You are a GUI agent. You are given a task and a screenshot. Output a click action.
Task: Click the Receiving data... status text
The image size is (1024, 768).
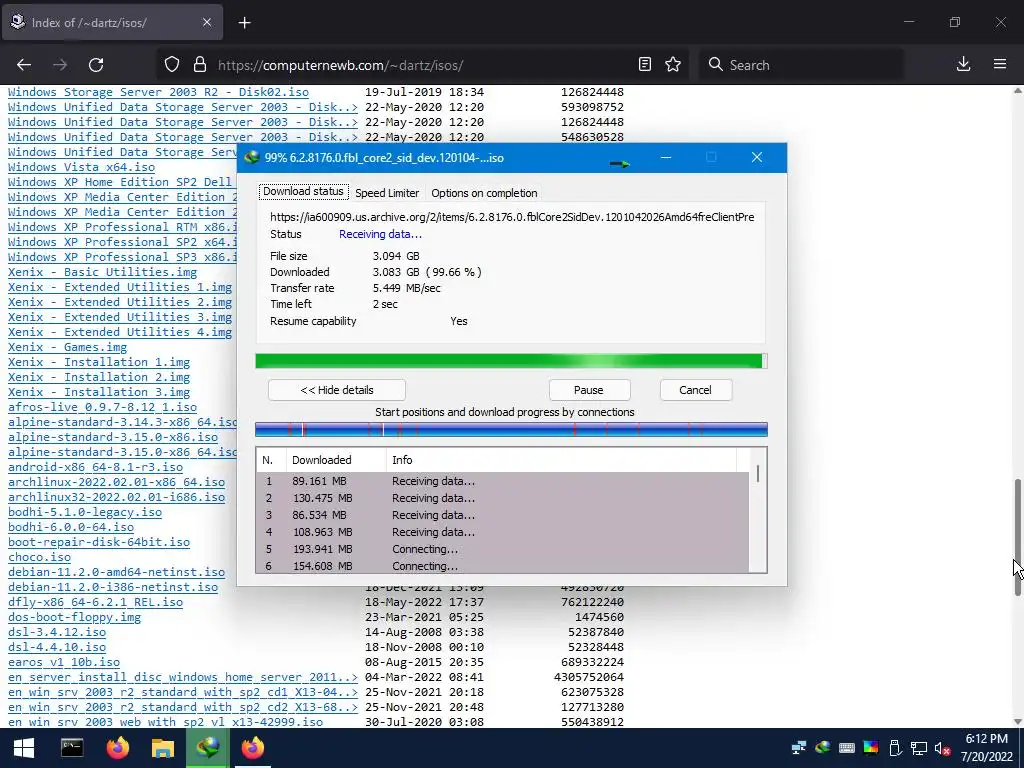380,234
